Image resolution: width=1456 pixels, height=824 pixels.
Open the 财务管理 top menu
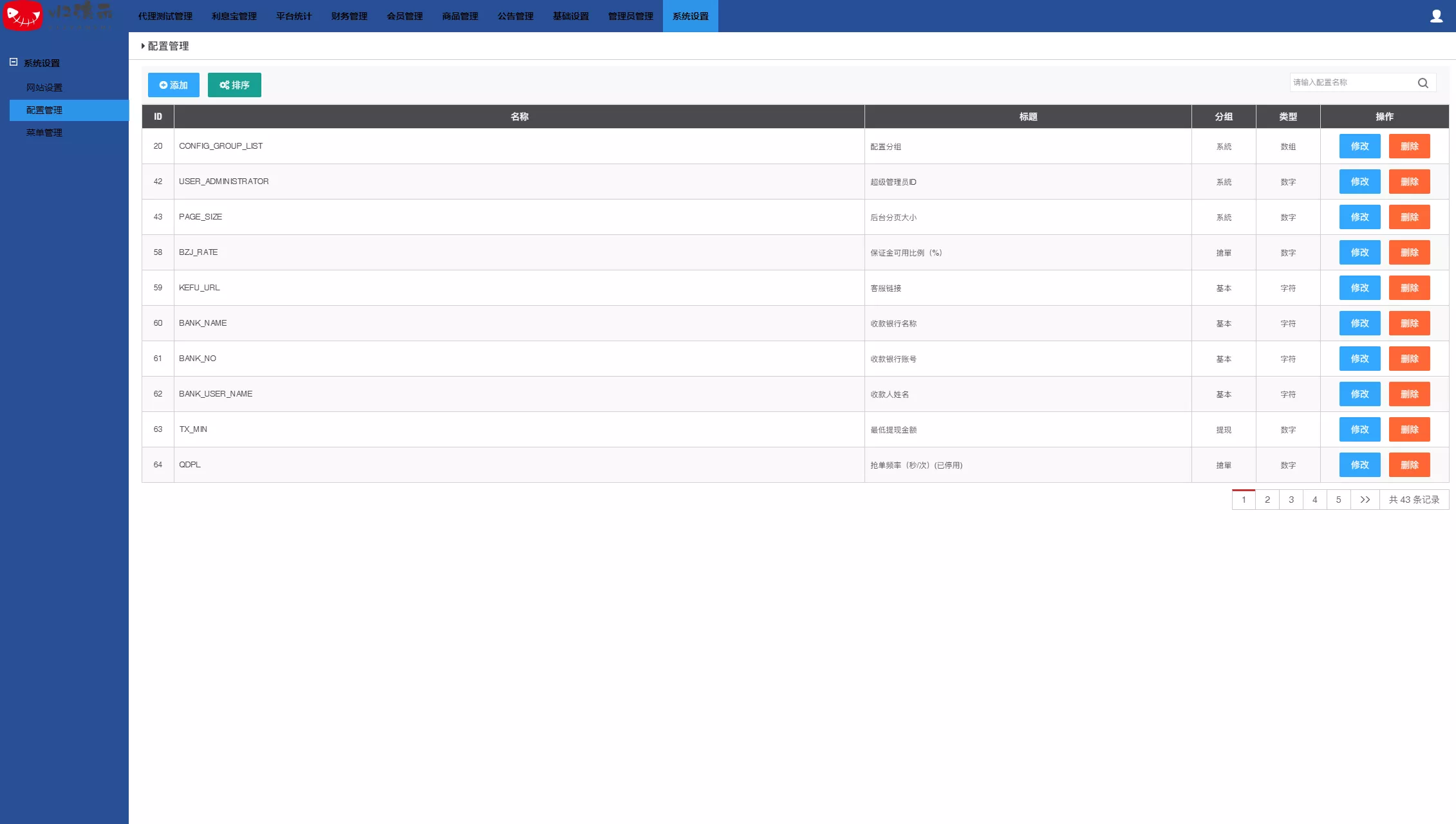click(x=349, y=16)
